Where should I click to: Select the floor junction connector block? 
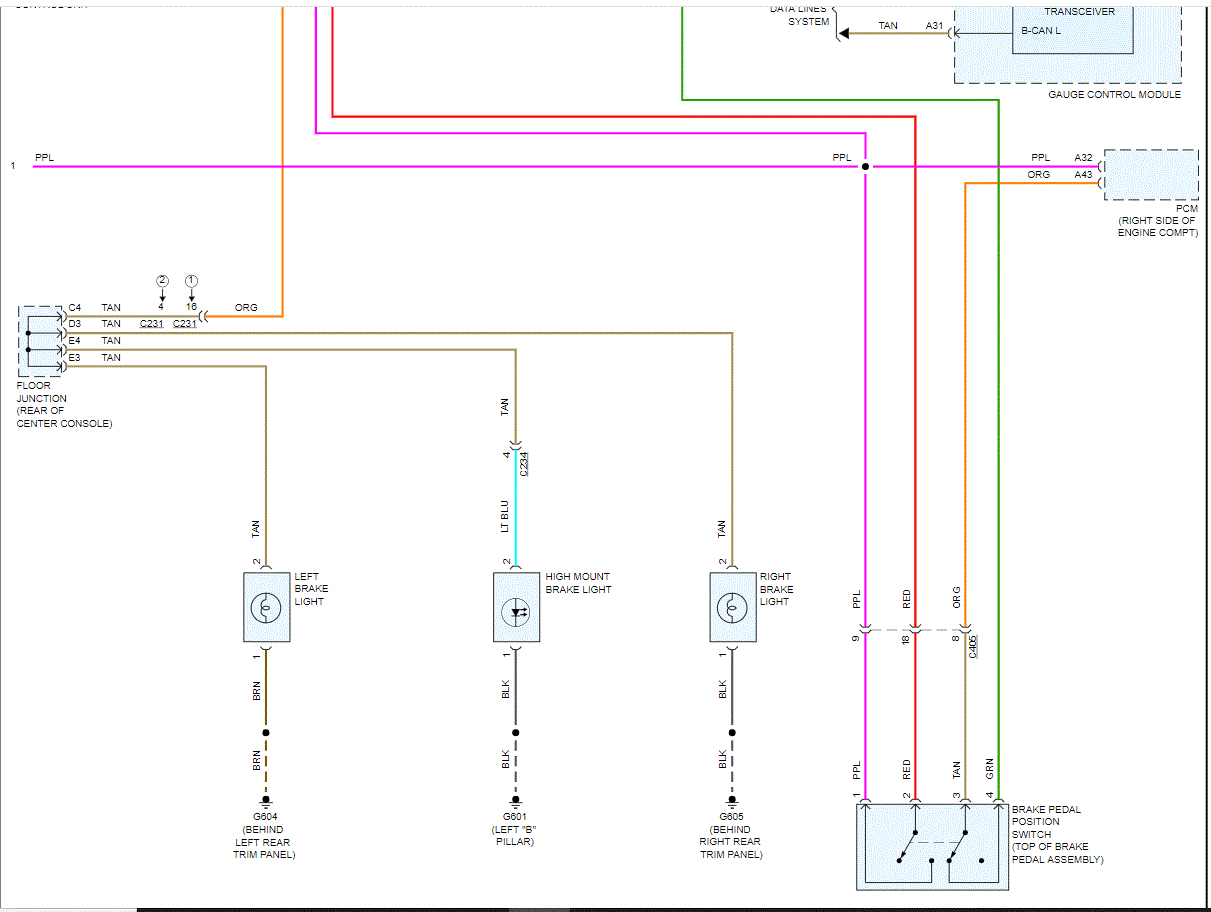click(40, 341)
